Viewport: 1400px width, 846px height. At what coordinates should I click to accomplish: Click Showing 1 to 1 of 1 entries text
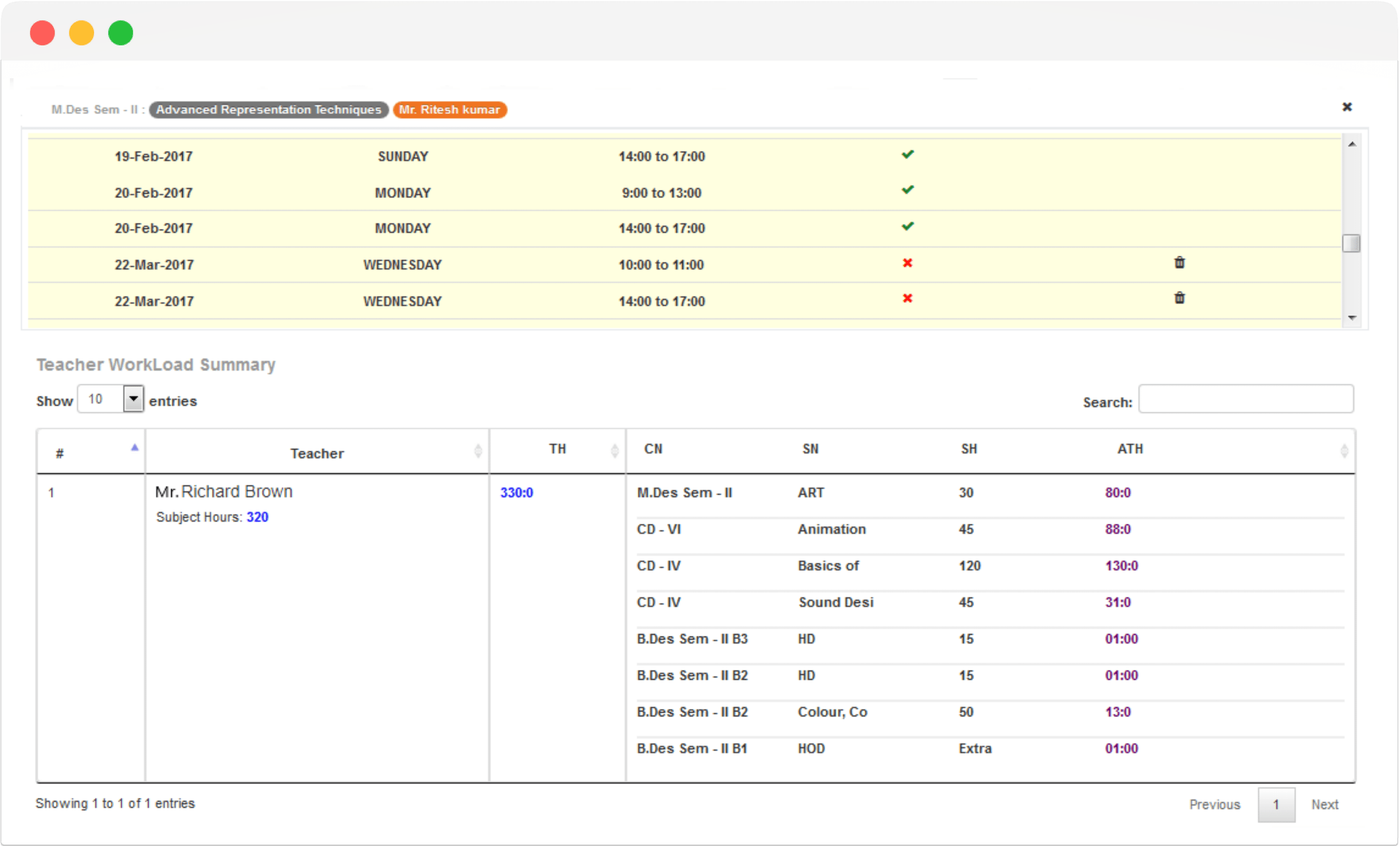click(115, 804)
